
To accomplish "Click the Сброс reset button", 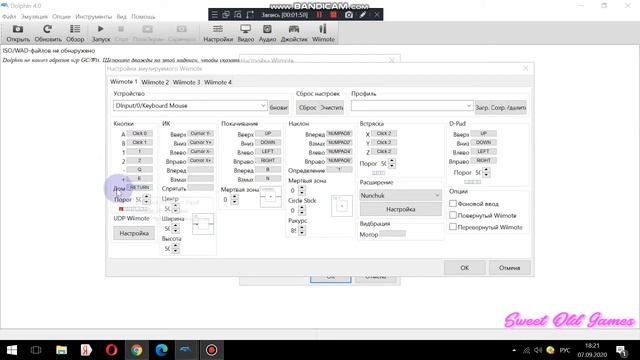I will click(x=308, y=107).
